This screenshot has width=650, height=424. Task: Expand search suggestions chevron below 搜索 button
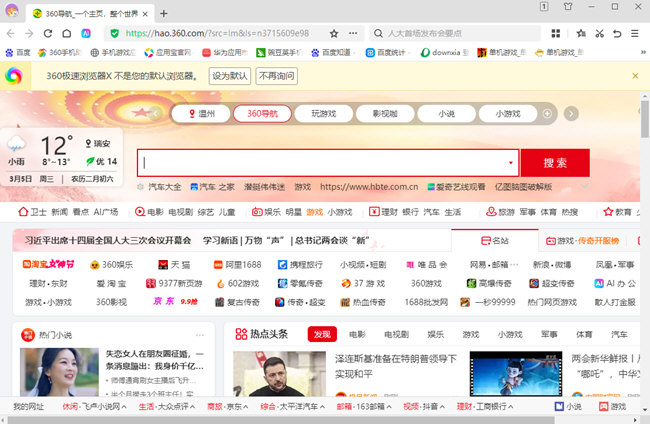tap(585, 187)
